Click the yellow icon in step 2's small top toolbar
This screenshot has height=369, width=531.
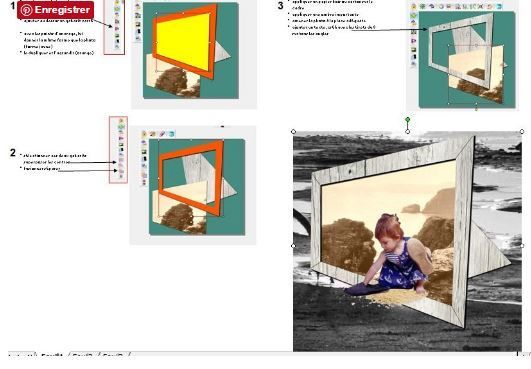coord(144,134)
